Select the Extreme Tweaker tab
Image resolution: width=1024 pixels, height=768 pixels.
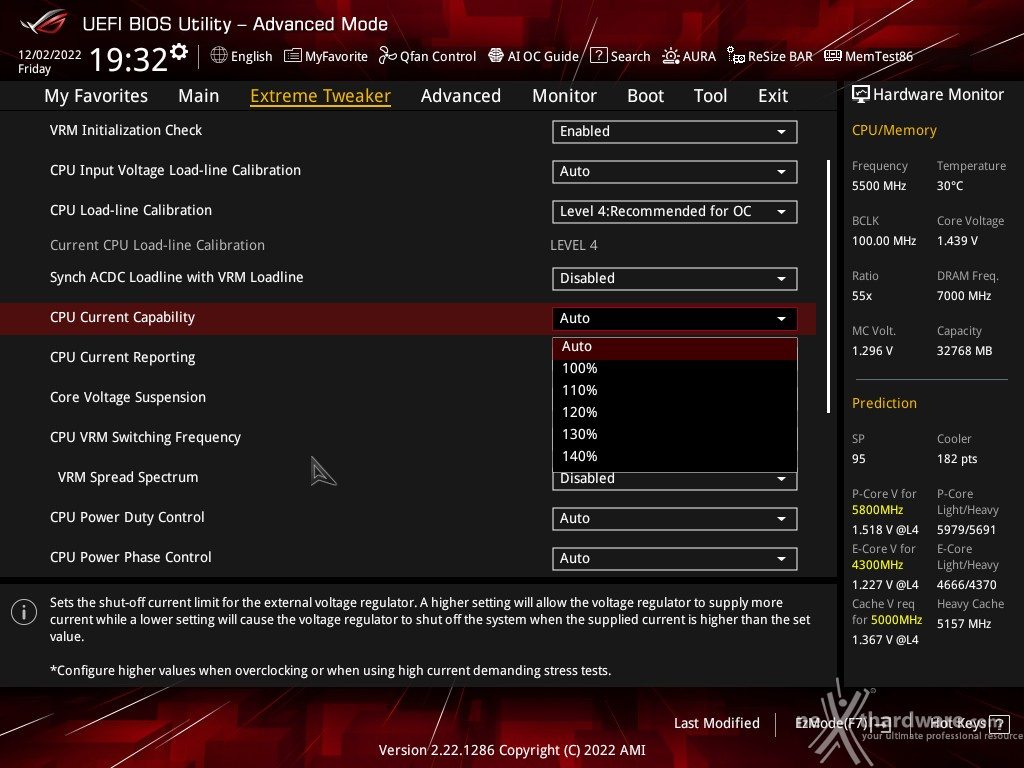(x=321, y=96)
